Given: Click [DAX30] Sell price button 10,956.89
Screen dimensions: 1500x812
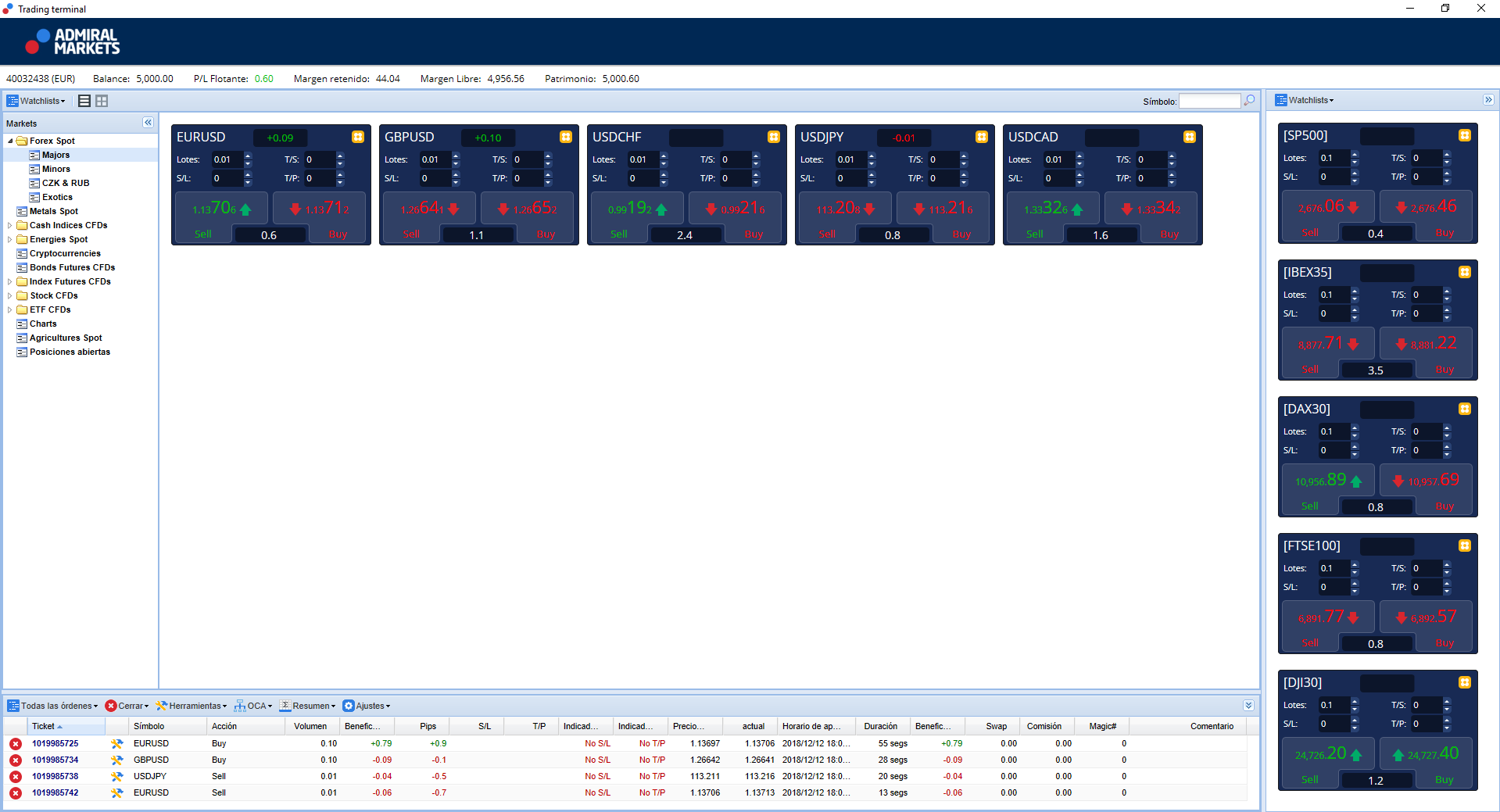Looking at the screenshot, I should click(x=1329, y=481).
